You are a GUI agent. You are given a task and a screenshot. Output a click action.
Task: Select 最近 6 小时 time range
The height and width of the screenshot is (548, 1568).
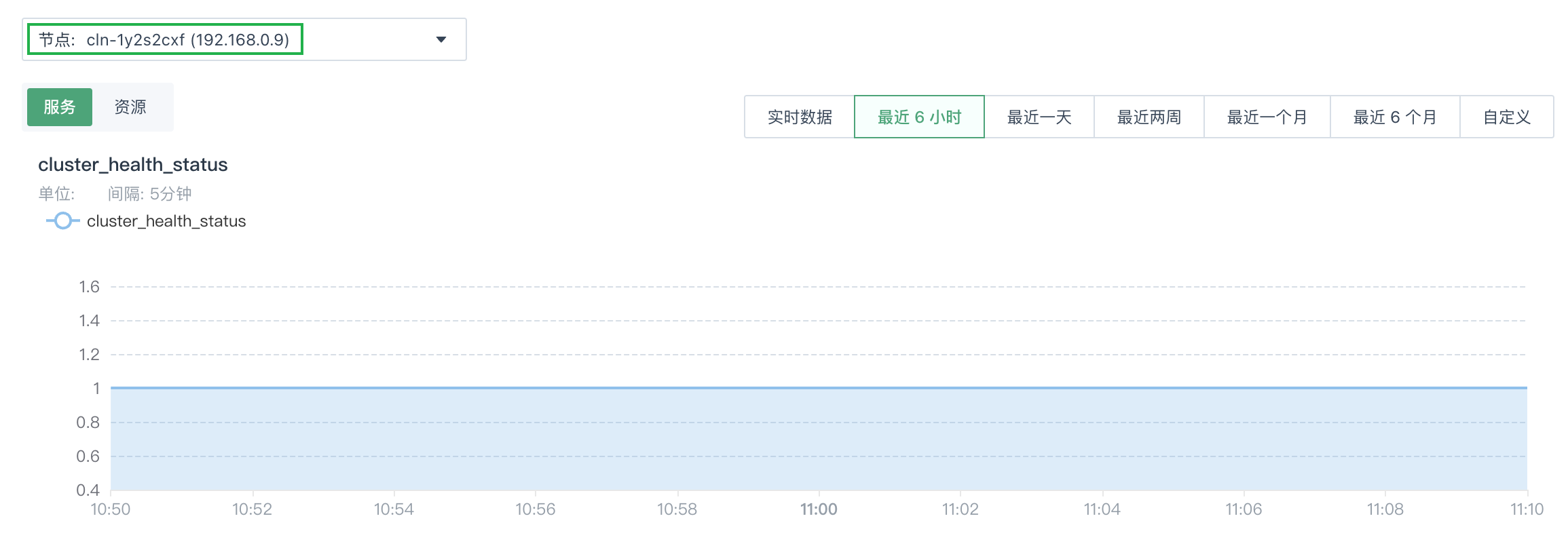tap(919, 117)
